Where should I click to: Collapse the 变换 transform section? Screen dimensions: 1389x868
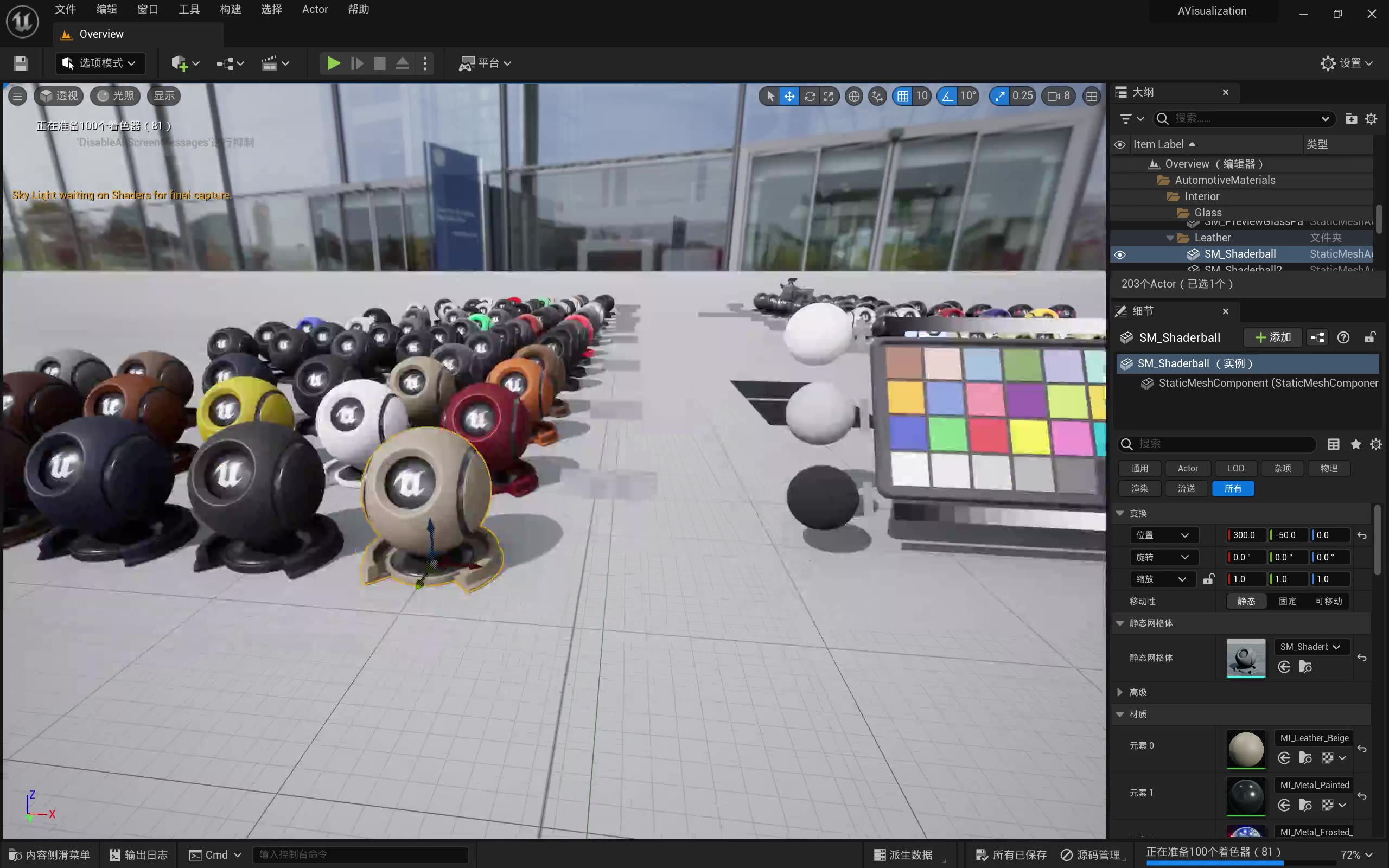point(1120,513)
